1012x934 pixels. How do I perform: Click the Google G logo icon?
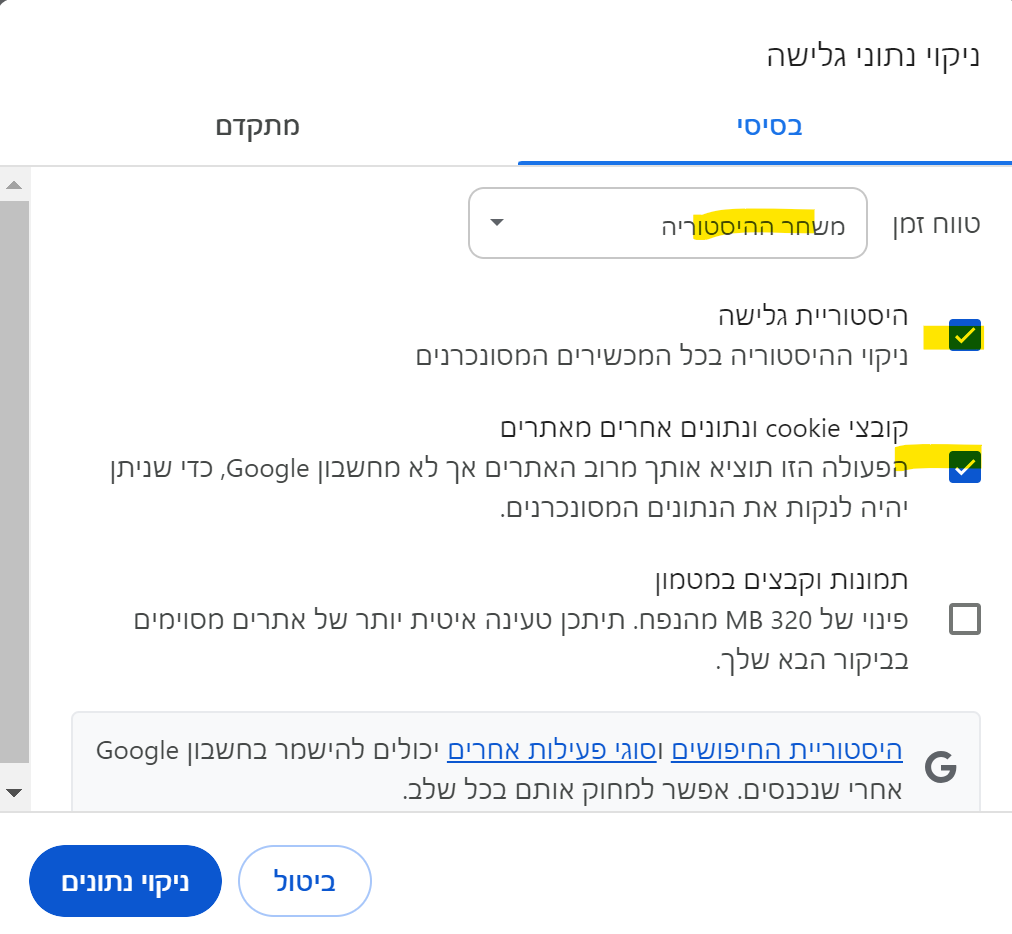[x=940, y=768]
